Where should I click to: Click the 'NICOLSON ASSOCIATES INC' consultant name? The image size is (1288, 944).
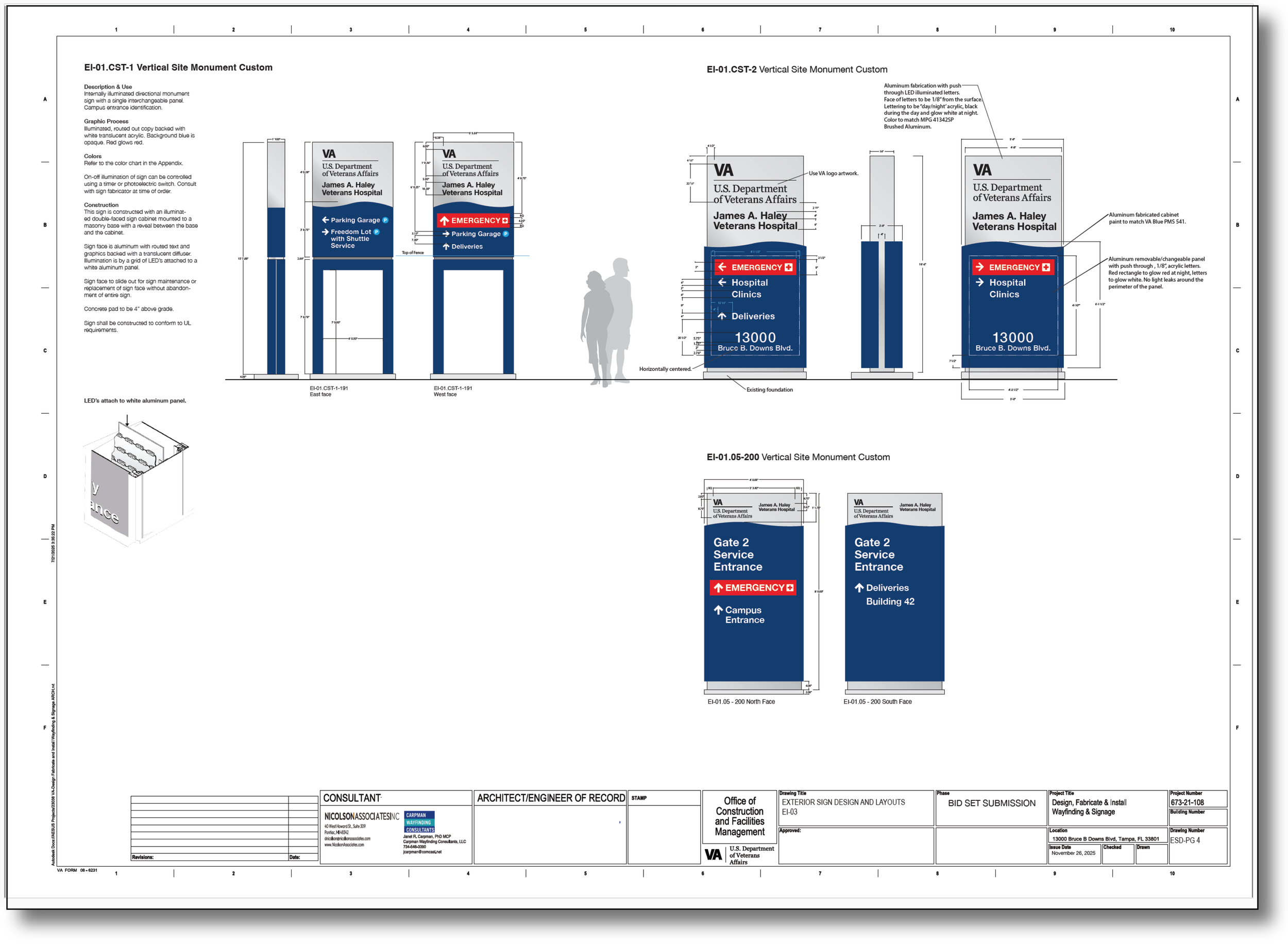[362, 817]
